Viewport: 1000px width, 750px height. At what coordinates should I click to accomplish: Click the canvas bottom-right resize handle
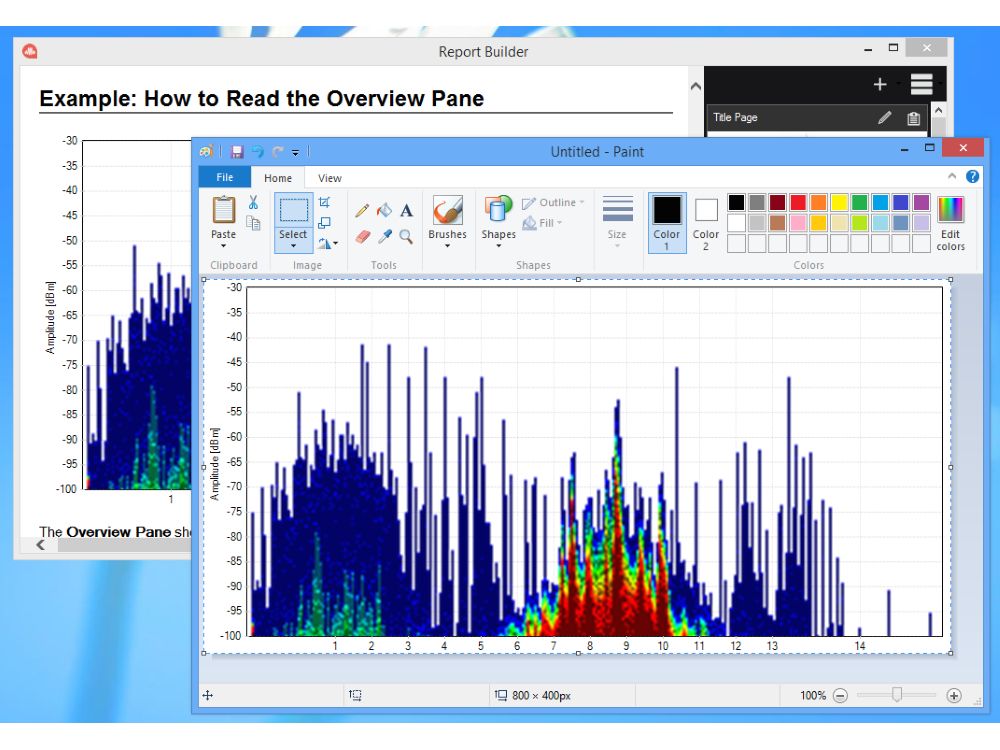(x=950, y=653)
